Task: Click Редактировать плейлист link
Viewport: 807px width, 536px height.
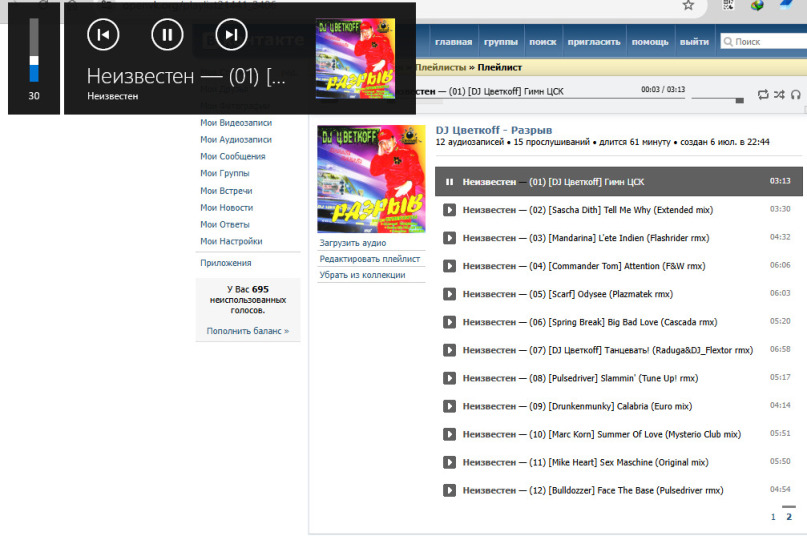Action: point(370,259)
